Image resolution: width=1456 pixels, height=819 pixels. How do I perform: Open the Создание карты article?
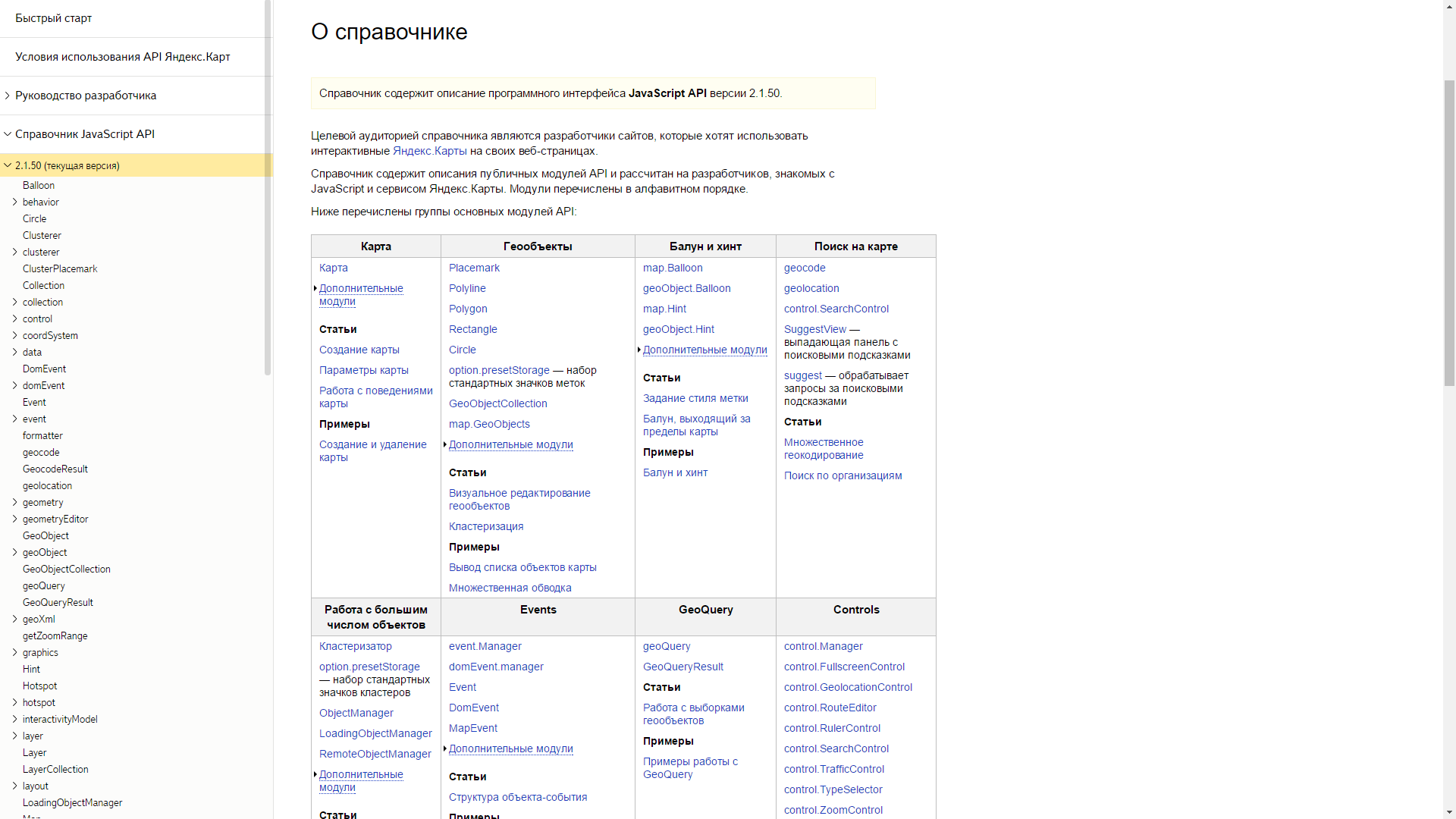click(x=359, y=350)
